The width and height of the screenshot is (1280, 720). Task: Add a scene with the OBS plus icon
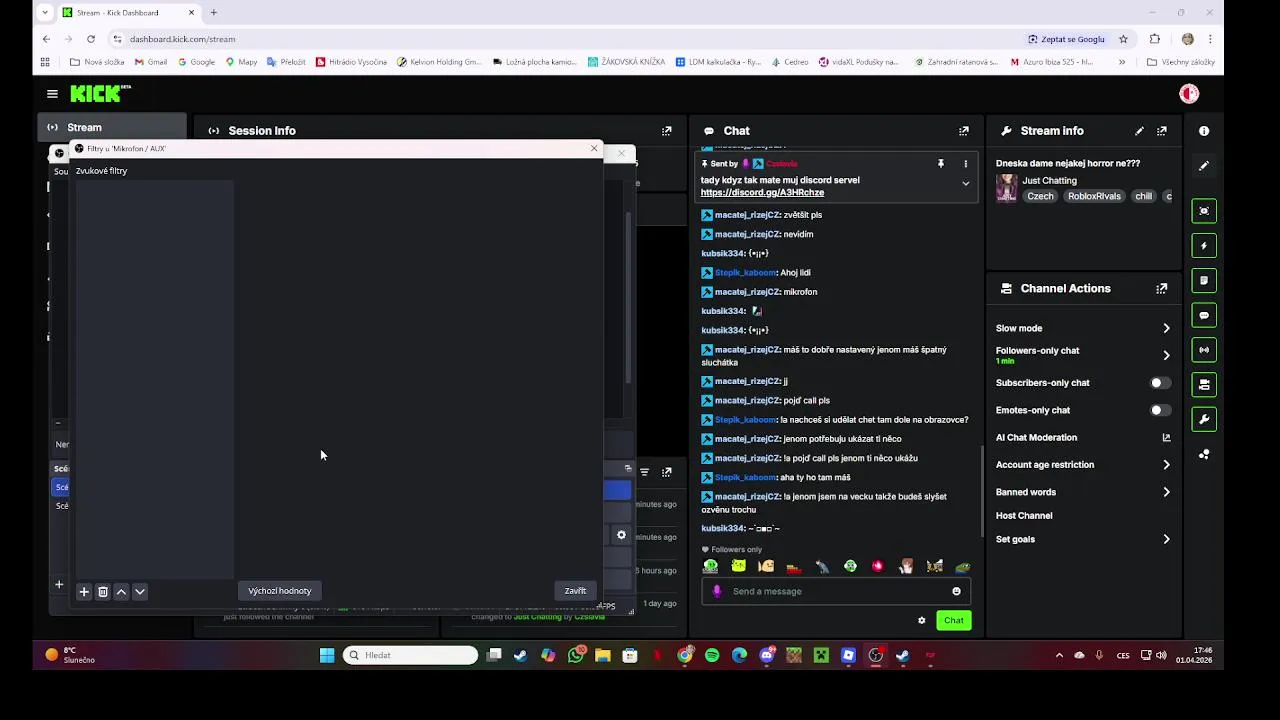click(x=59, y=584)
